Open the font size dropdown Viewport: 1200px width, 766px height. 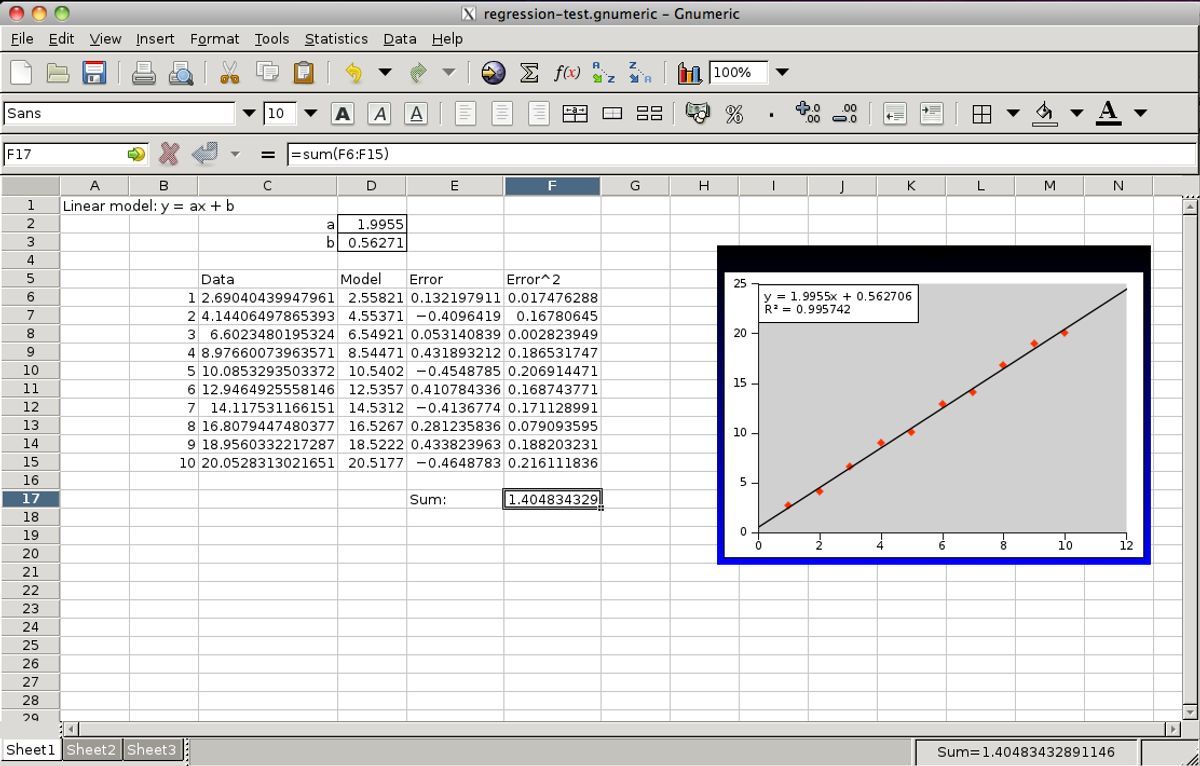310,114
